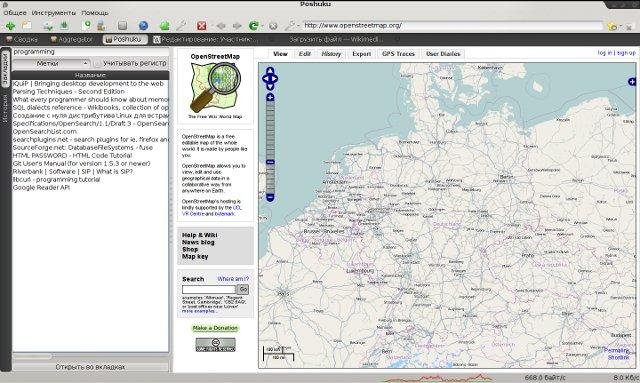The height and width of the screenshot is (383, 640).
Task: Select the bookmark OpenSearchList.com
Action: click(44, 131)
